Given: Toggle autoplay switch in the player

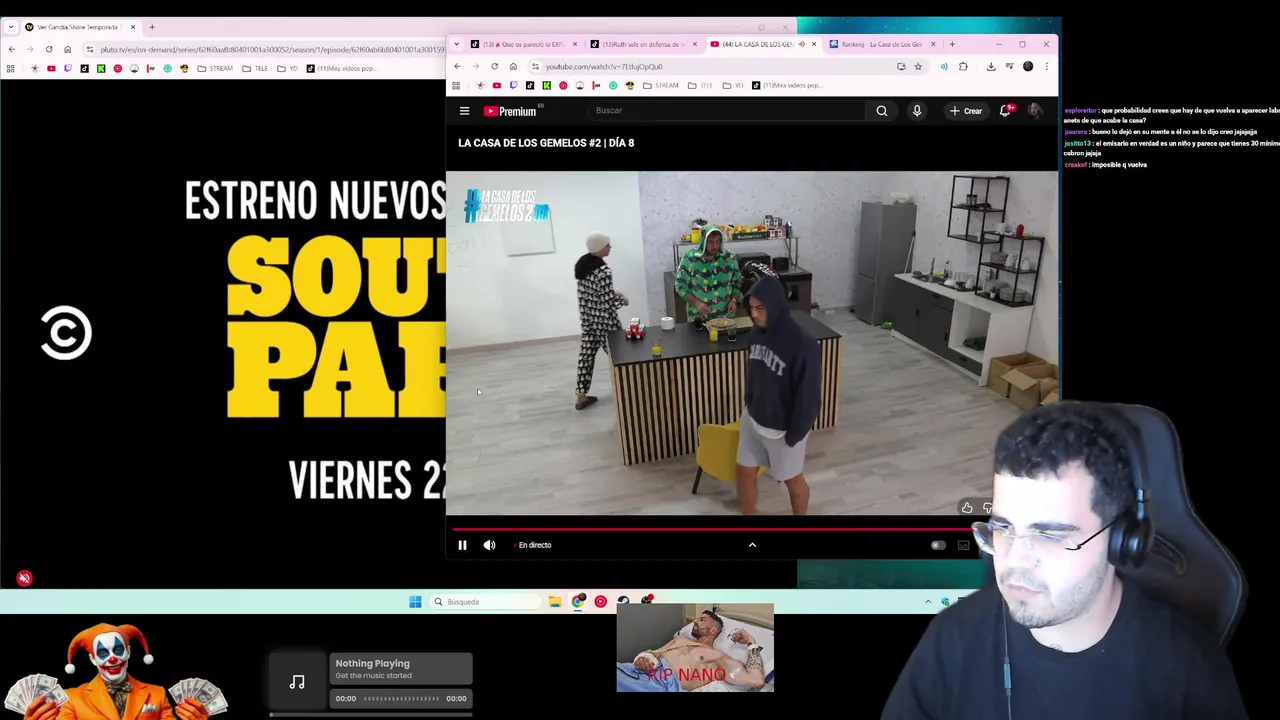Looking at the screenshot, I should point(938,545).
